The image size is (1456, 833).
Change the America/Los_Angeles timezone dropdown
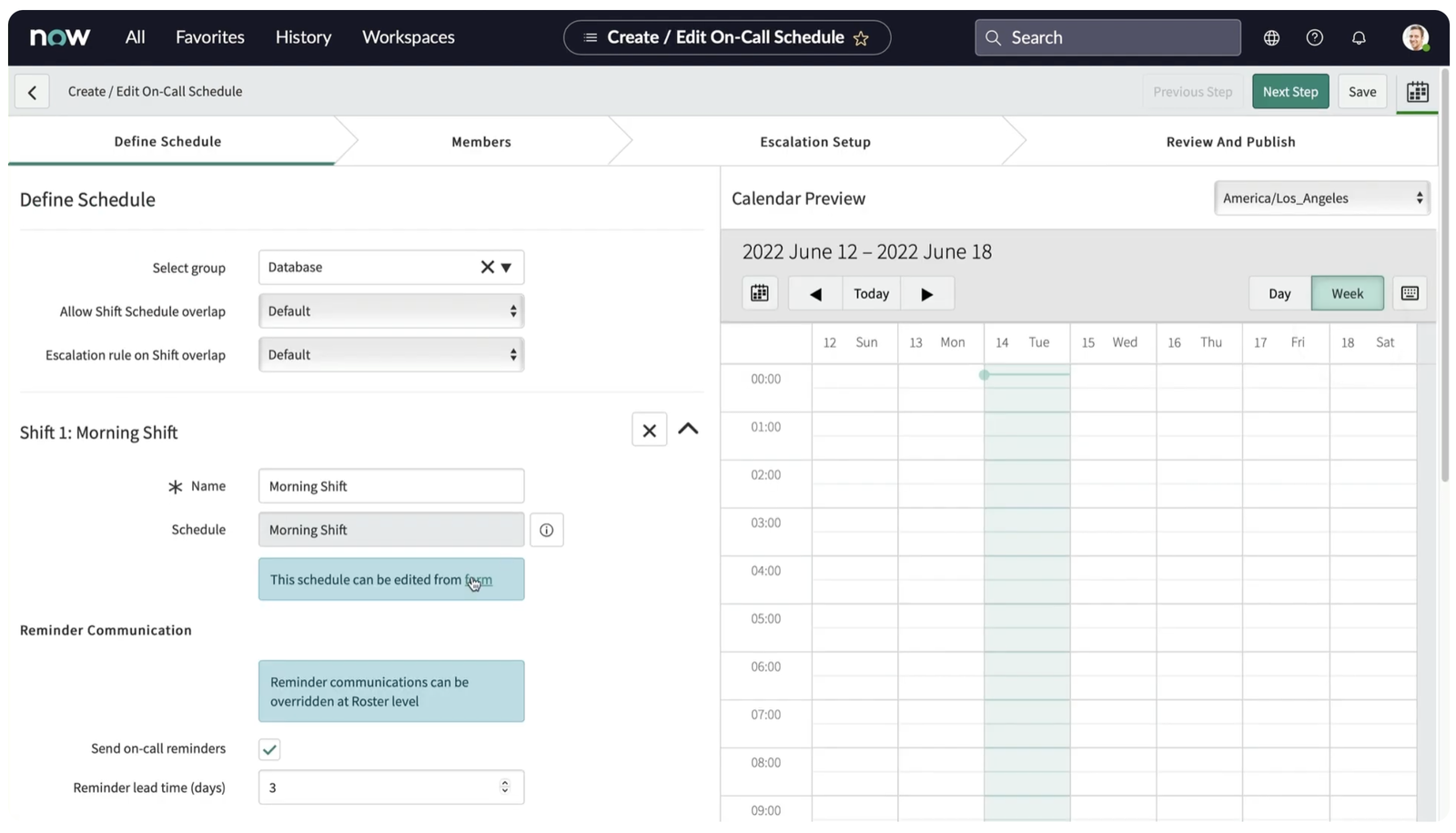point(1322,198)
